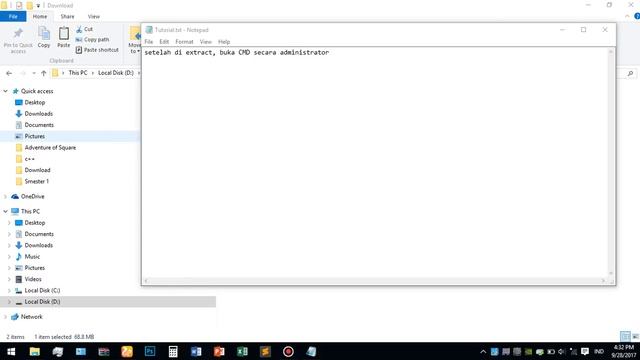Click the Paste icon in the ribbon
The width and height of the screenshot is (640, 360).
click(64, 37)
